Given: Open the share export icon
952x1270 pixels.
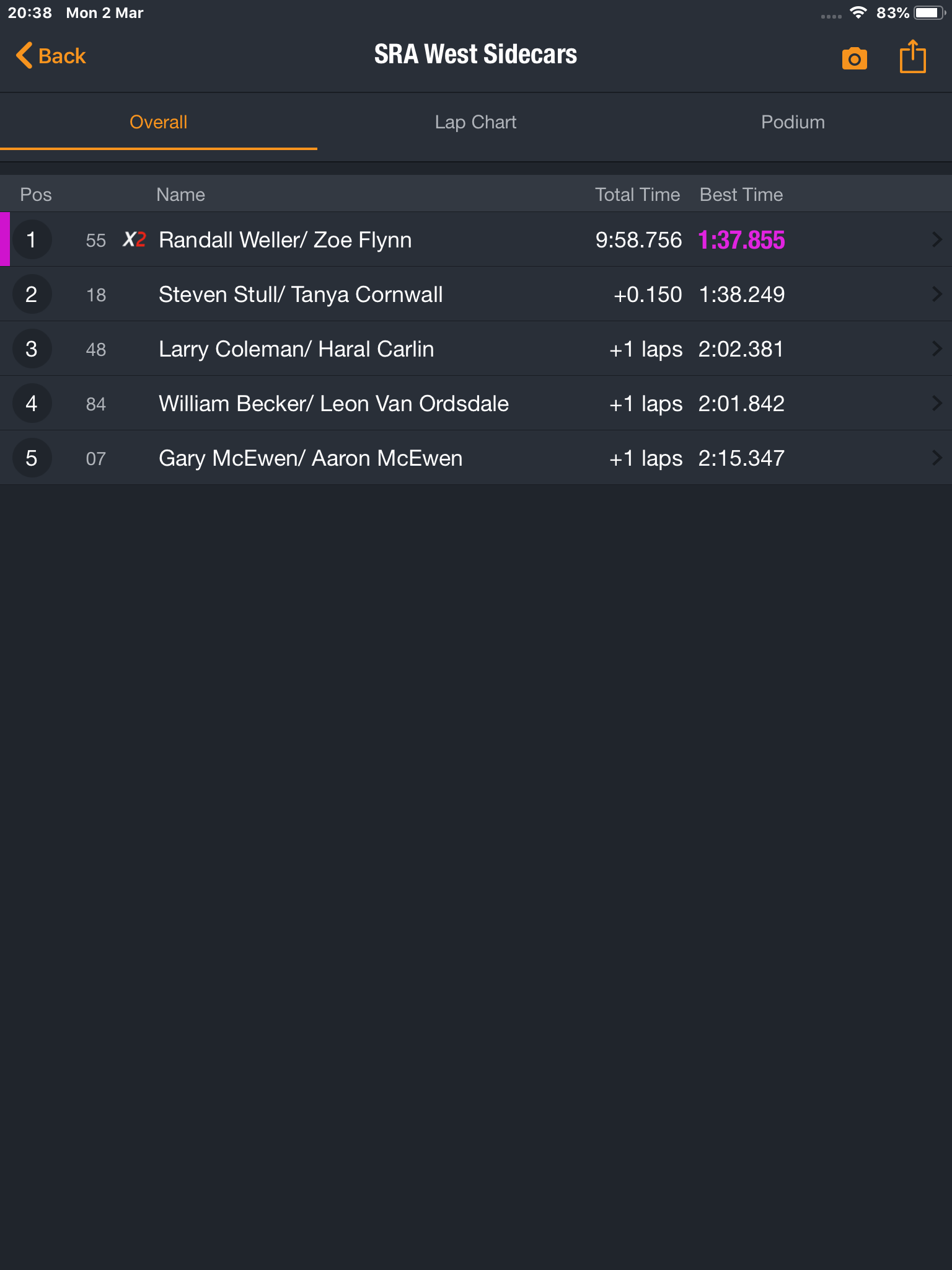Looking at the screenshot, I should (912, 56).
